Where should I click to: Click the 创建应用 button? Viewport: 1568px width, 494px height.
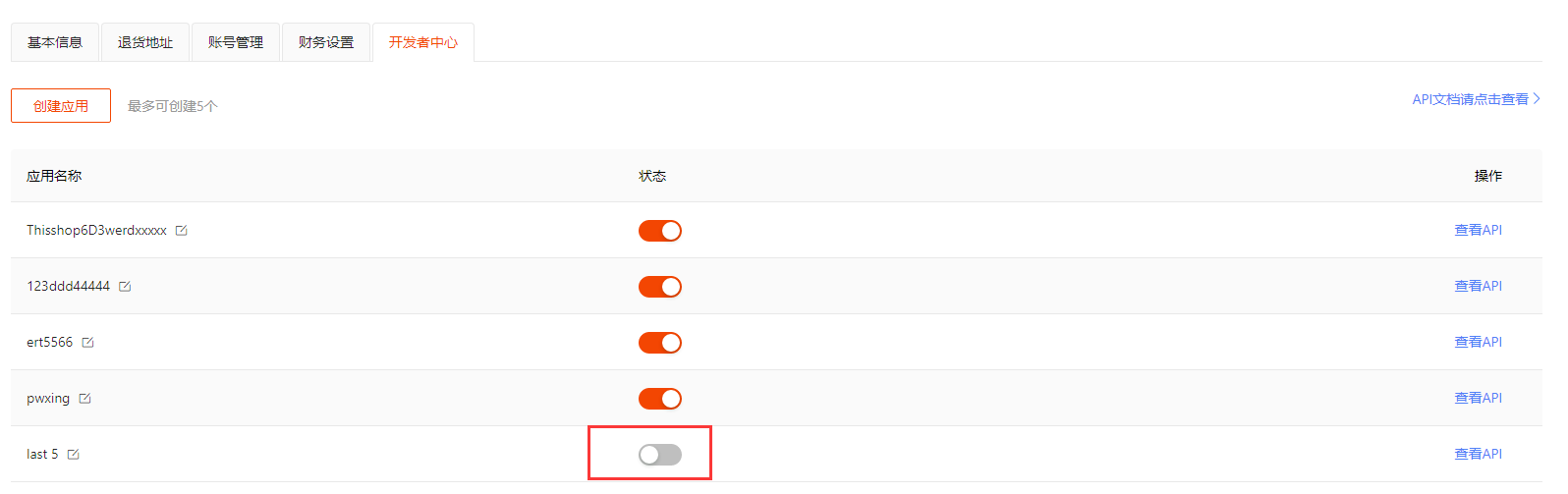coord(61,106)
